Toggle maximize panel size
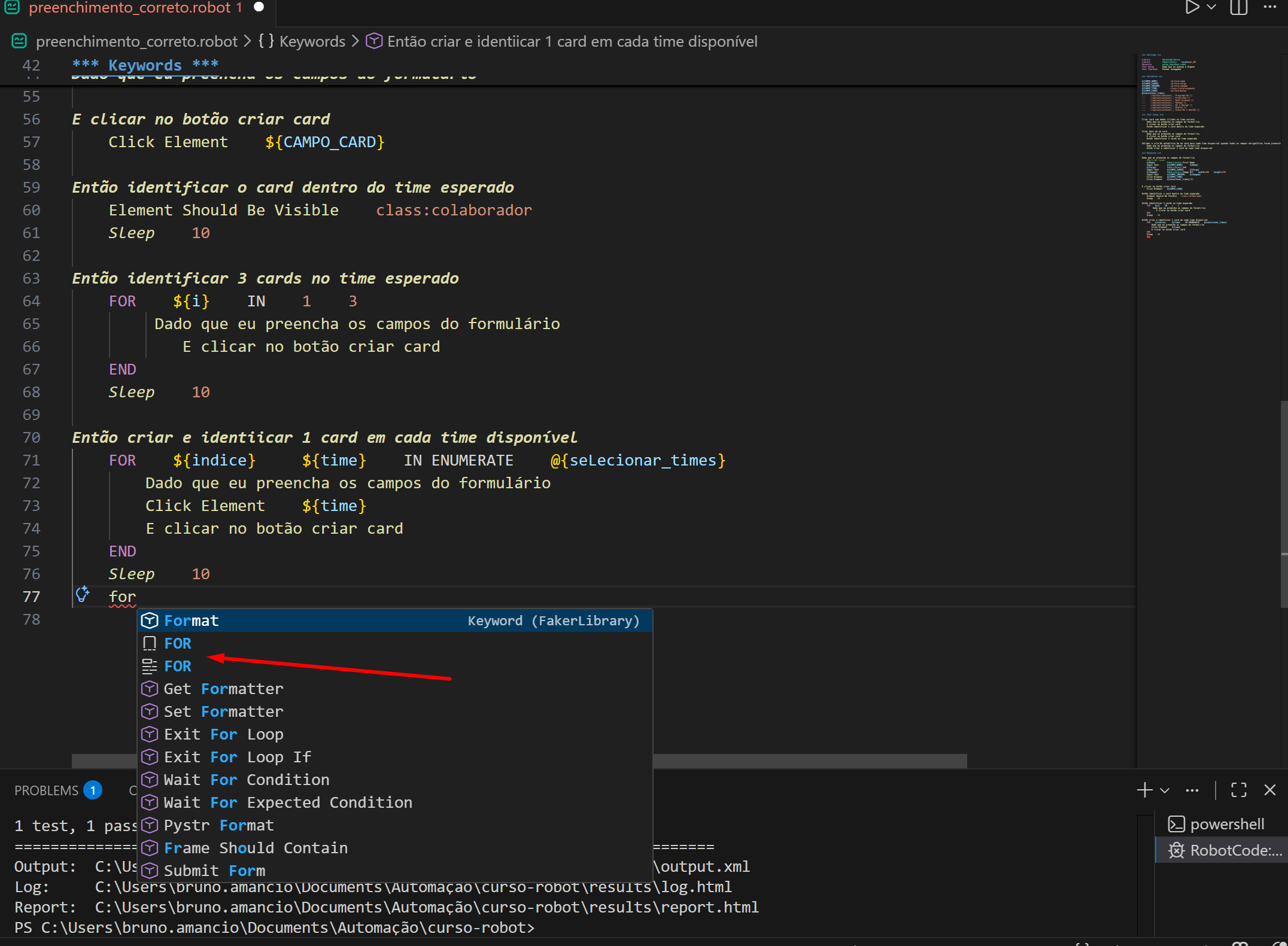 coord(1239,790)
